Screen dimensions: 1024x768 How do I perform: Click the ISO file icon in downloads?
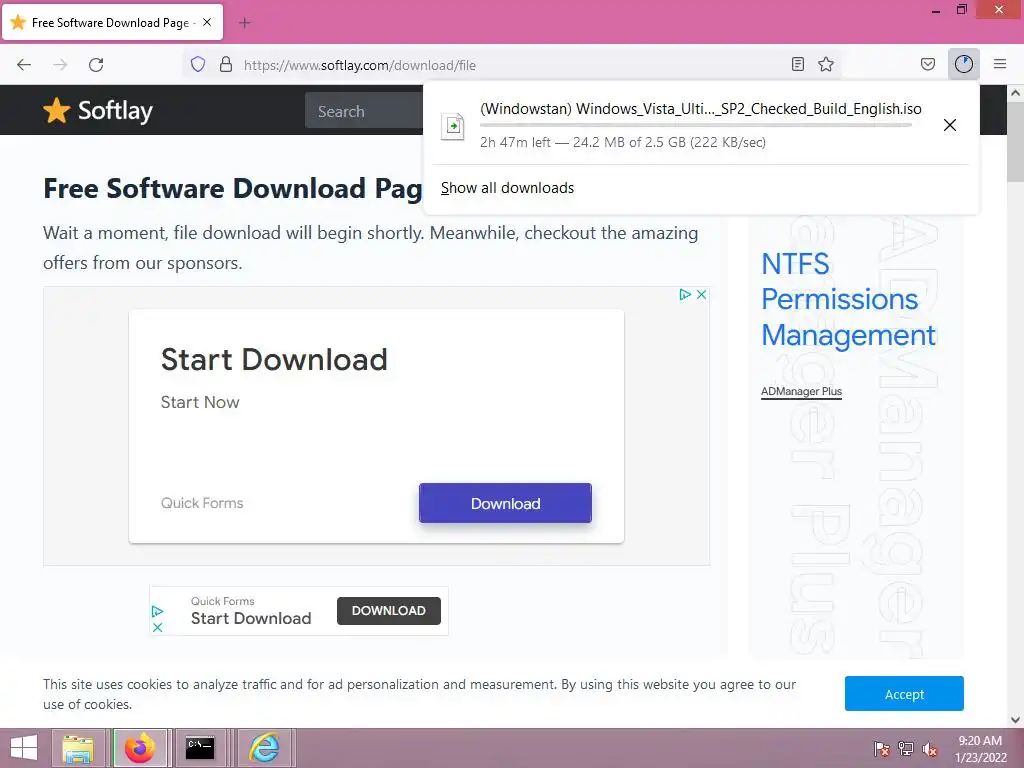coord(453,125)
